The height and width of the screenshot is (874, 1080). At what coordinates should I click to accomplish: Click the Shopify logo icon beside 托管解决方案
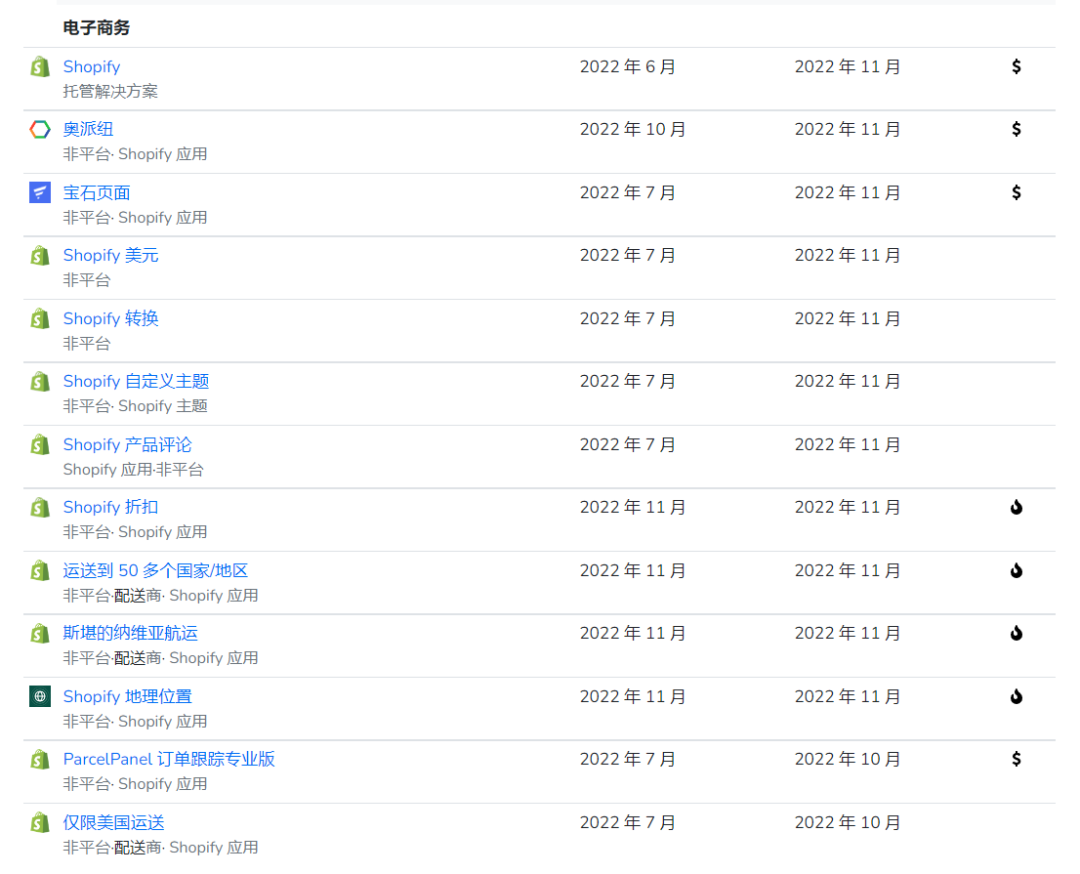(40, 67)
